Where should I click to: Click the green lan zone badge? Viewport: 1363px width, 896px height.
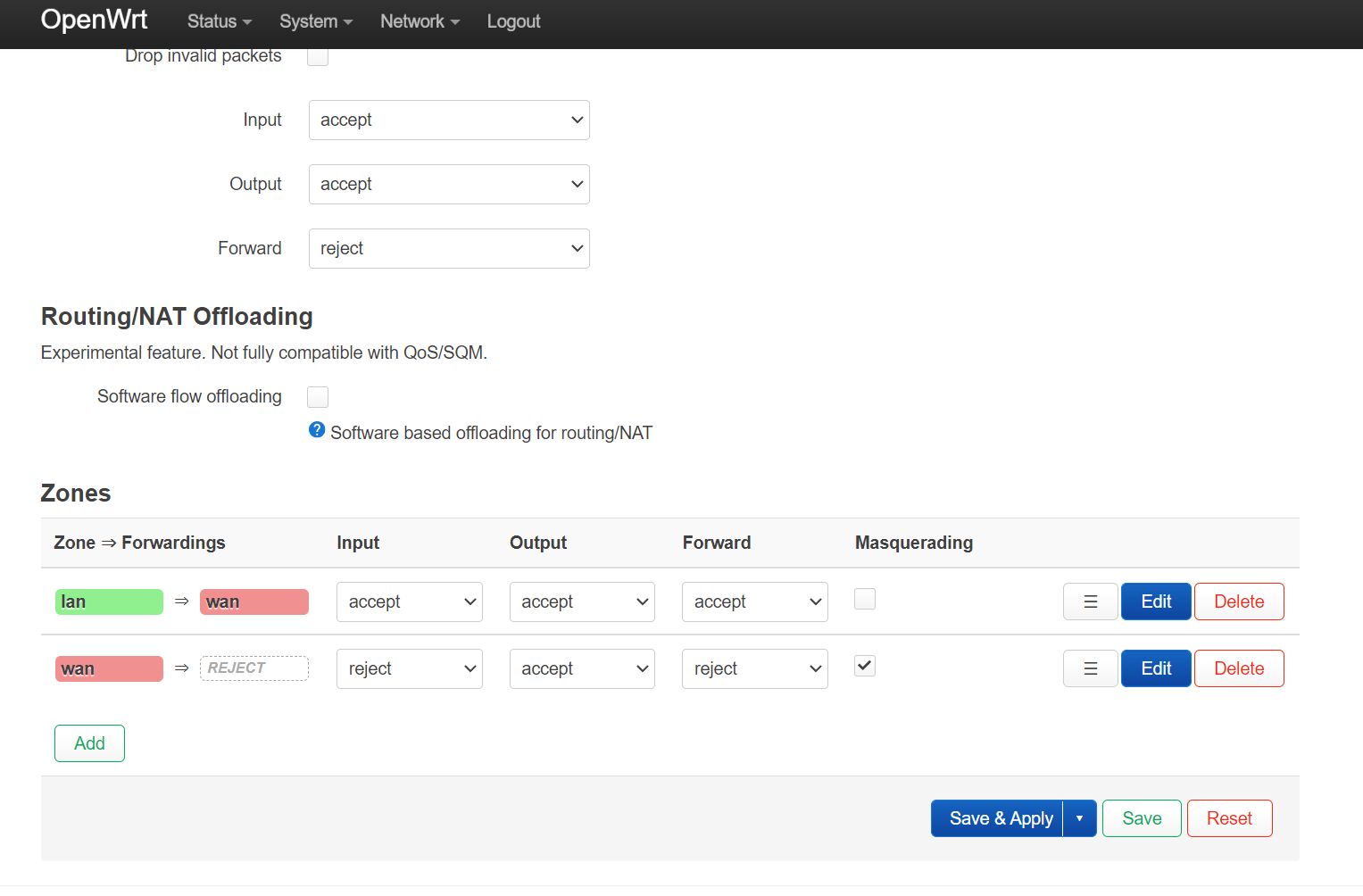[109, 601]
